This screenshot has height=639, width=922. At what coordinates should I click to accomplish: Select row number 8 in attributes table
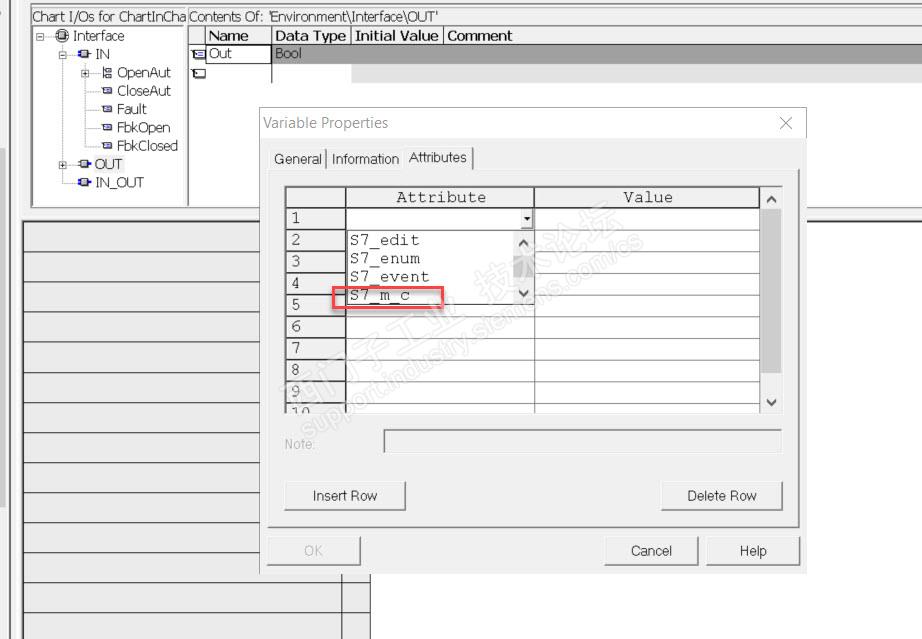point(316,370)
